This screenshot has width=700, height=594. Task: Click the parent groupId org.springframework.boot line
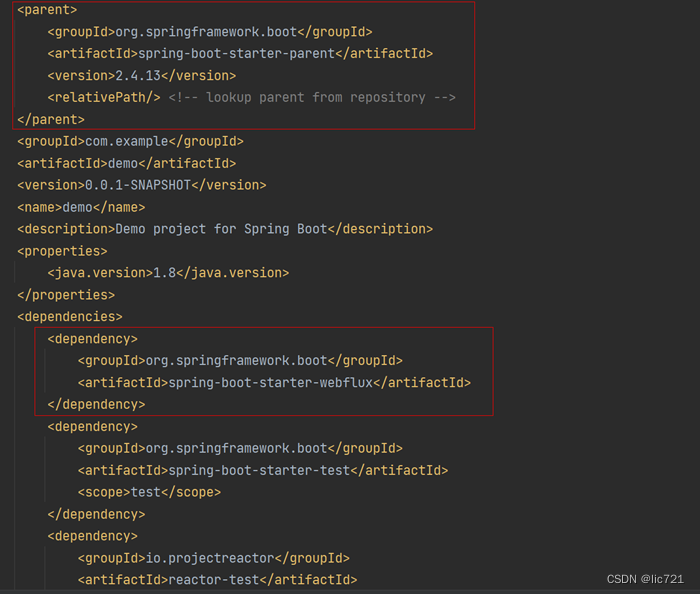[210, 32]
